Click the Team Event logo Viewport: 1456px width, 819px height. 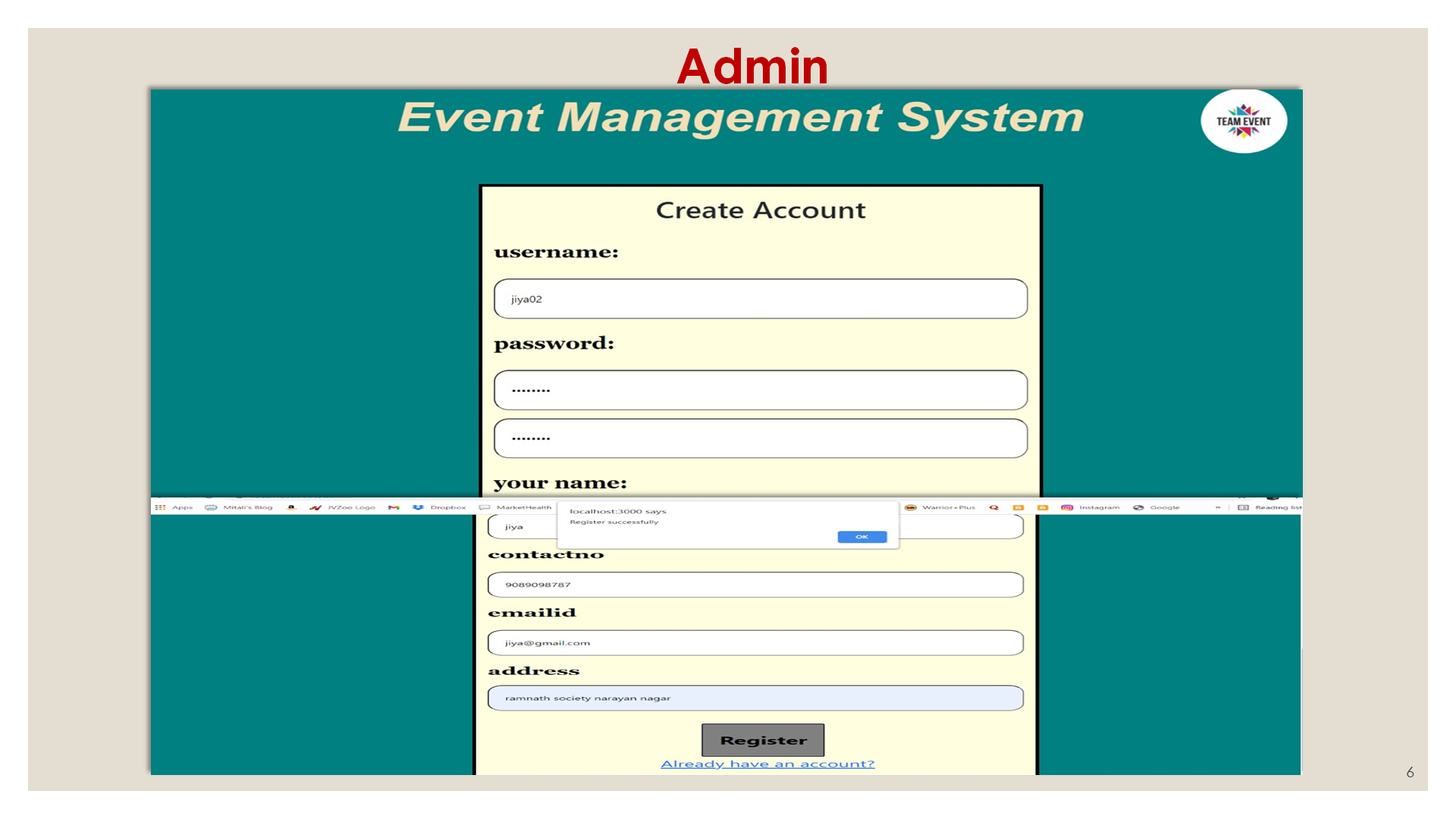[1244, 121]
